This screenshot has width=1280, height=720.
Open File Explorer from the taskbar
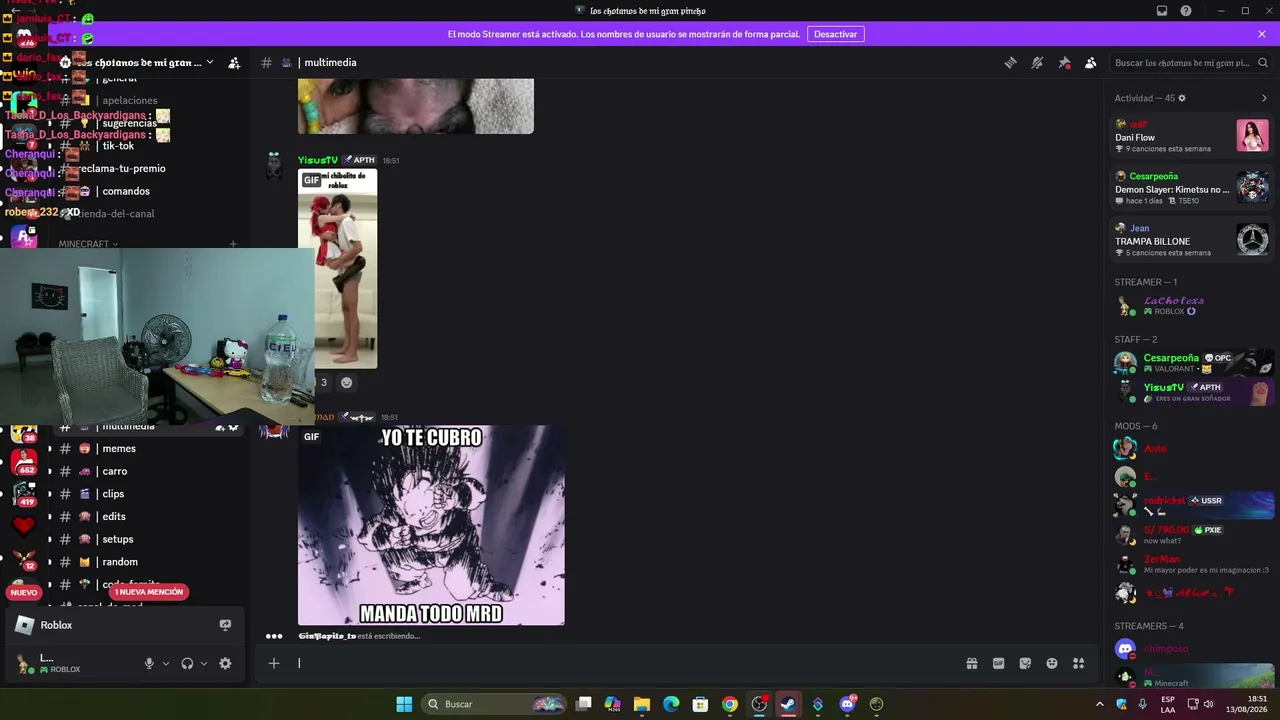pos(642,704)
